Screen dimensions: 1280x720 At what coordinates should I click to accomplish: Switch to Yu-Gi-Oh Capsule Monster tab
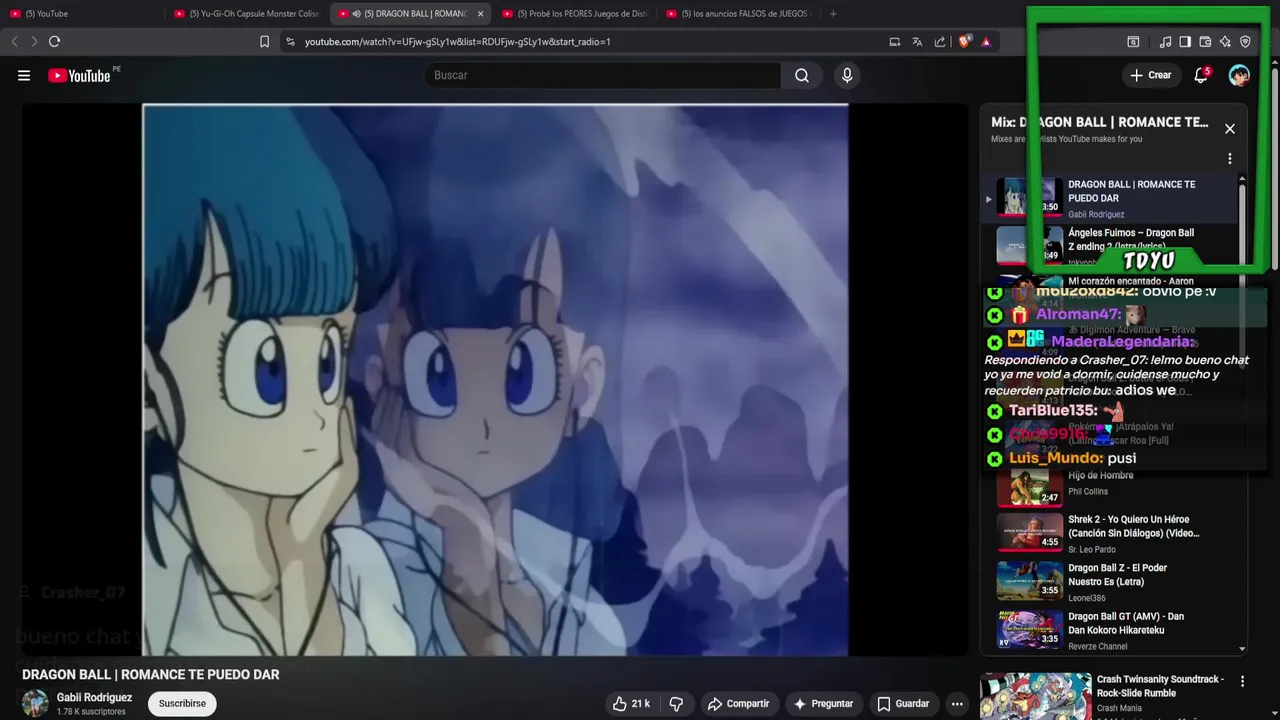pyautogui.click(x=246, y=14)
